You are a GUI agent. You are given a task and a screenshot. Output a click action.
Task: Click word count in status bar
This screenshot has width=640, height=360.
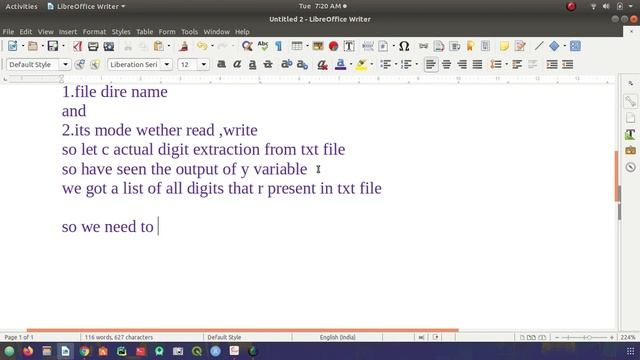click(119, 338)
